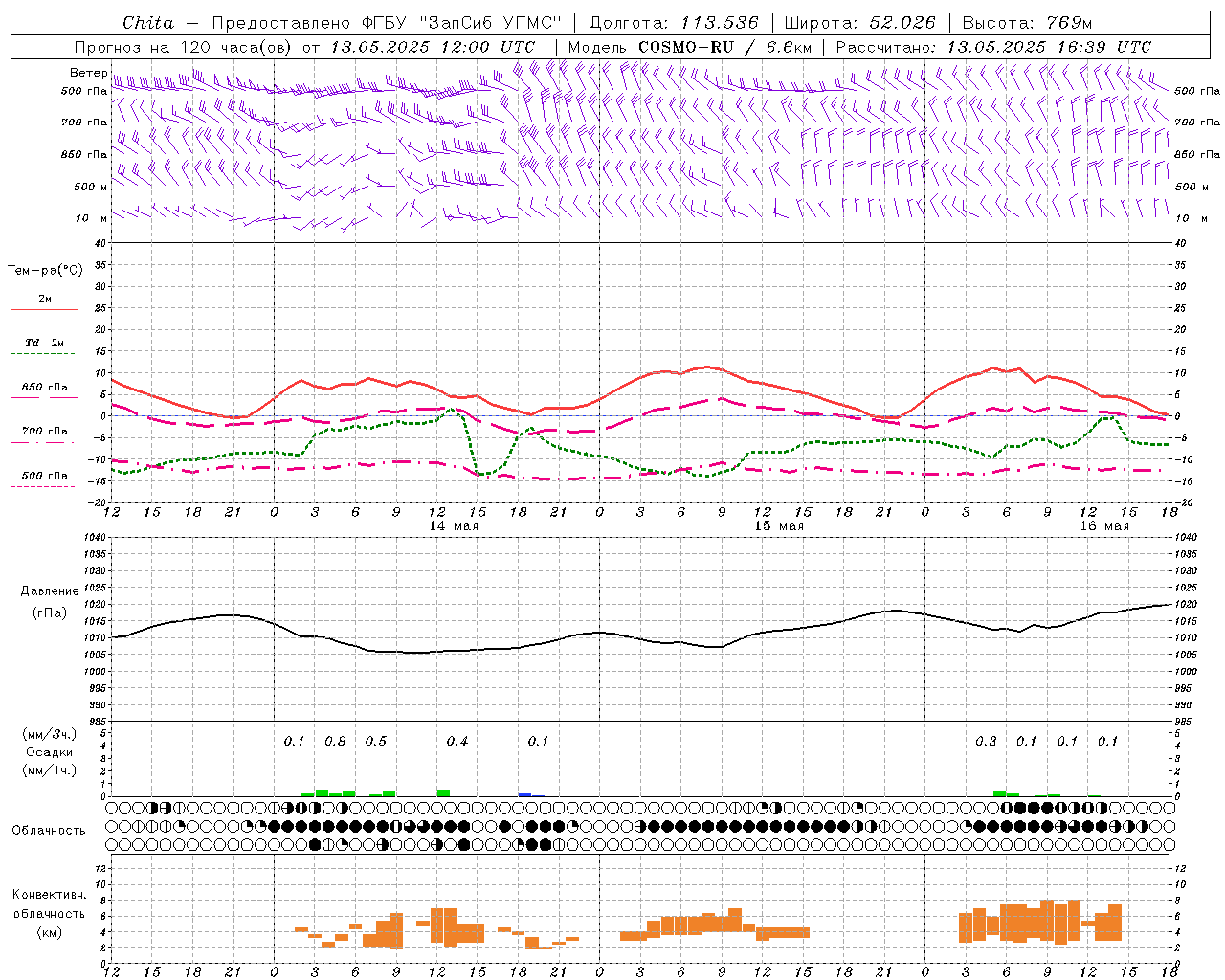
Task: Click the "(мм/1ч.)" precipitation unit label
Action: point(48,770)
